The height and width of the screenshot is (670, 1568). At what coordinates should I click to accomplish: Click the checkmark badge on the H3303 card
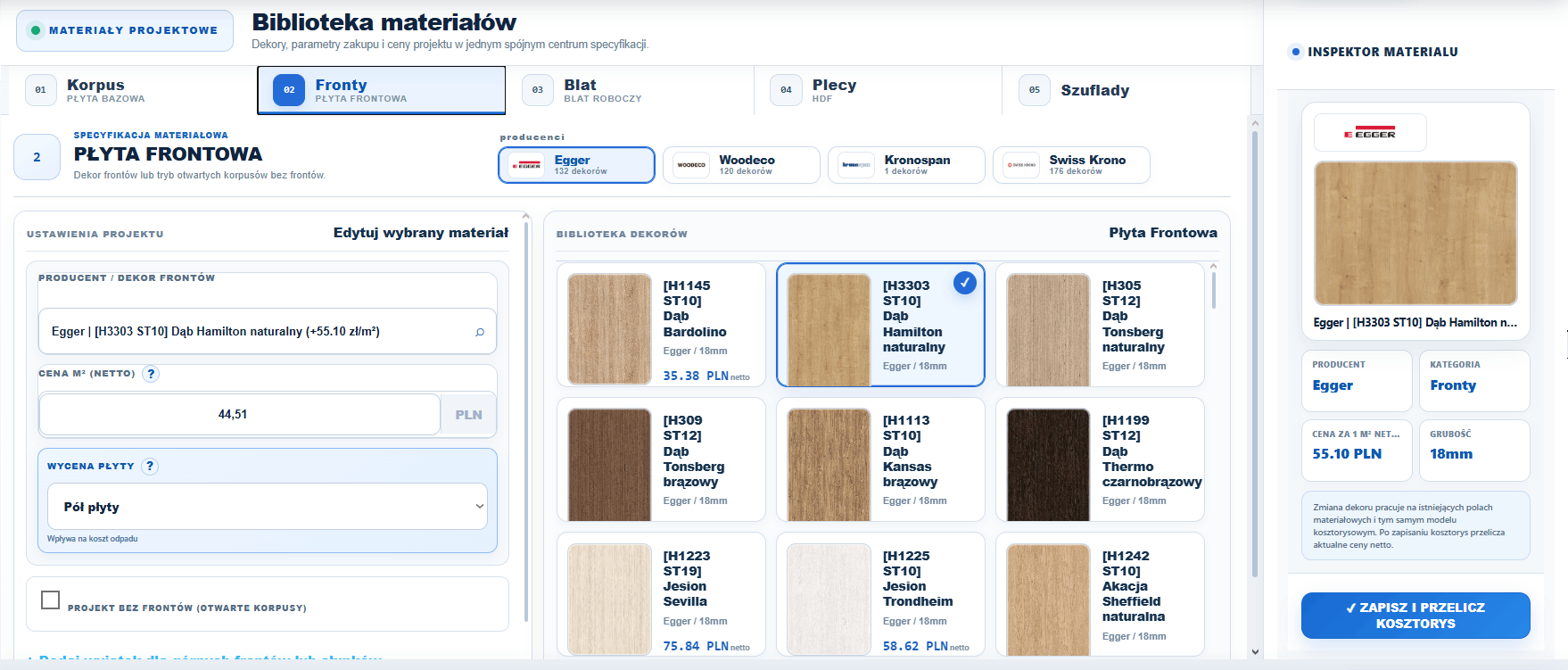point(964,283)
